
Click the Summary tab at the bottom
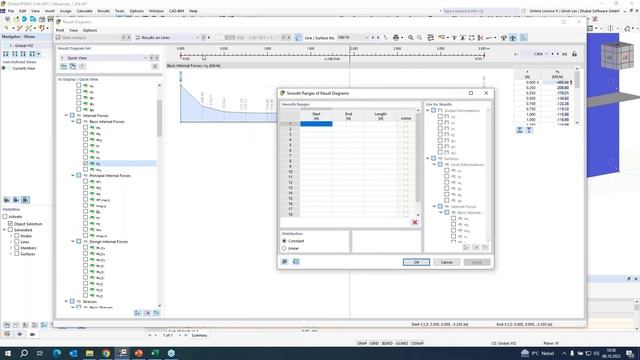point(199,335)
